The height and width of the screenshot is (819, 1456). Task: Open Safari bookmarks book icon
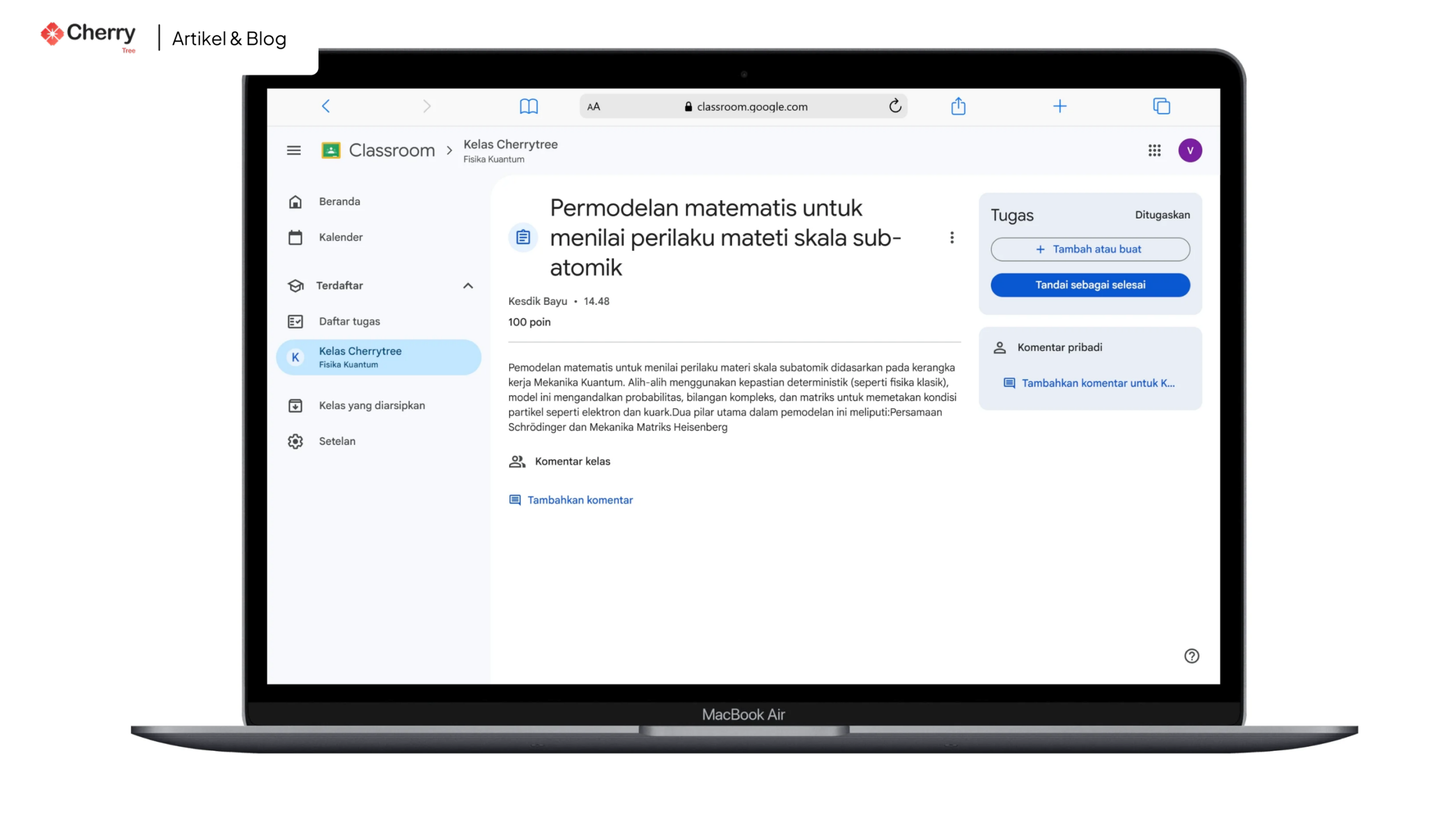tap(528, 106)
